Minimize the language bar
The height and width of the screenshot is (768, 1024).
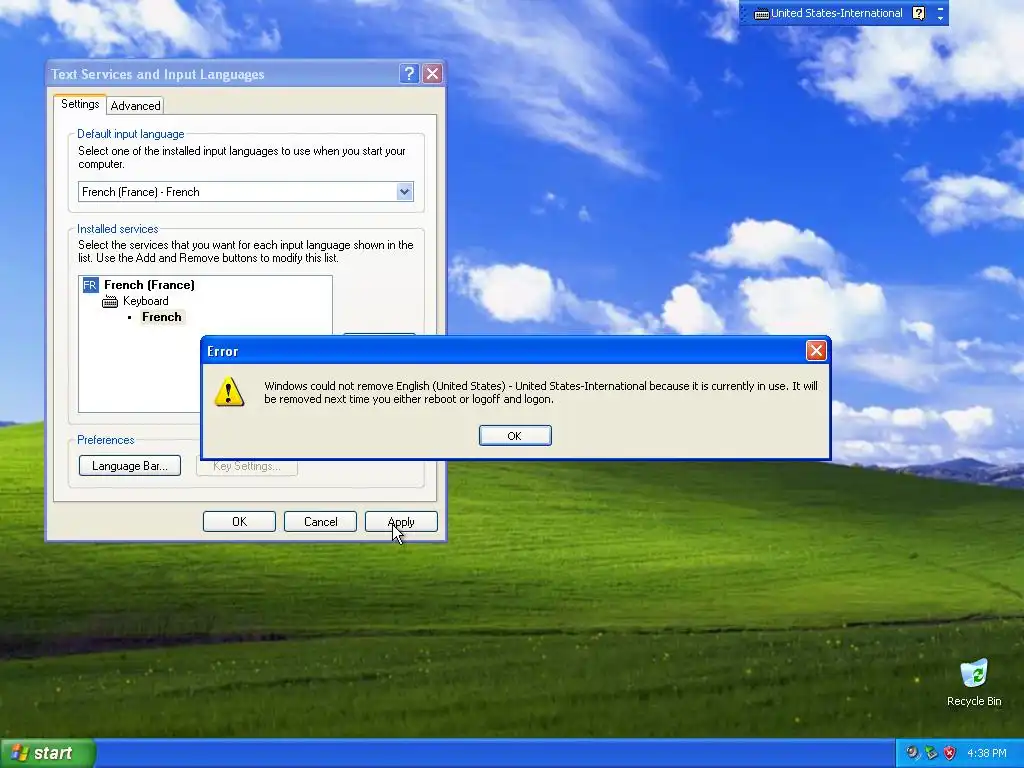[x=940, y=8]
